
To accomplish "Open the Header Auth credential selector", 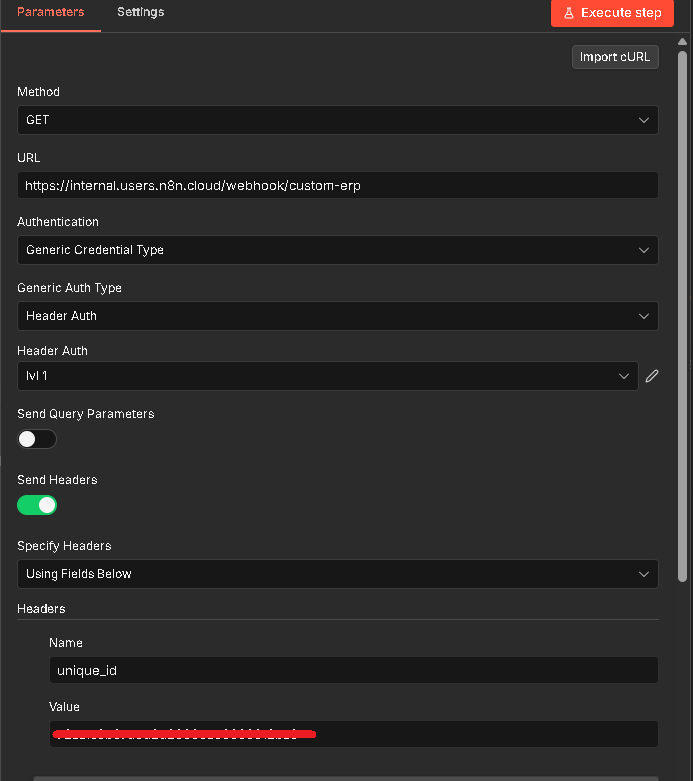I will tap(327, 376).
